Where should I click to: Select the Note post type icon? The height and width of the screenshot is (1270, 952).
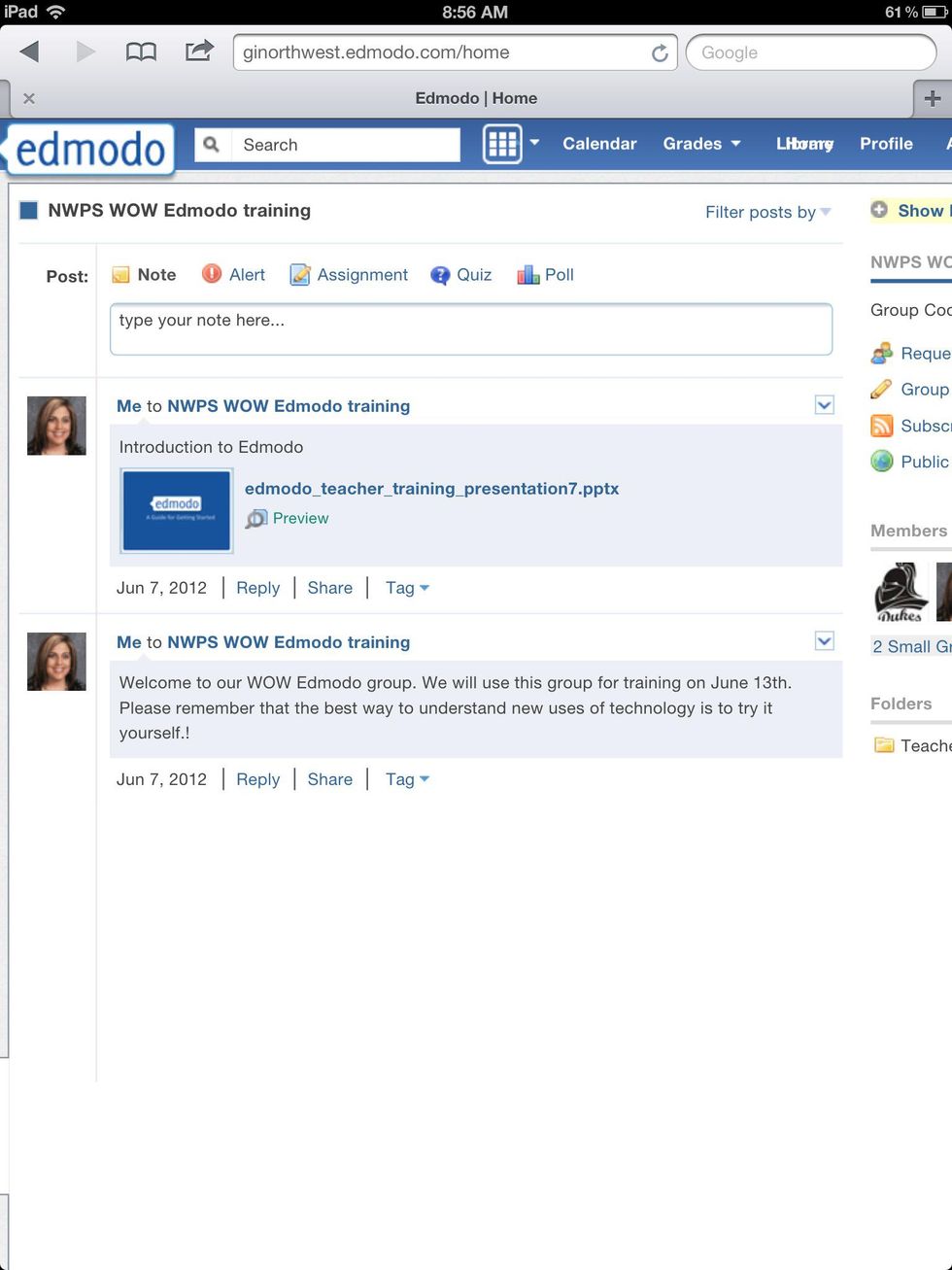[x=120, y=275]
